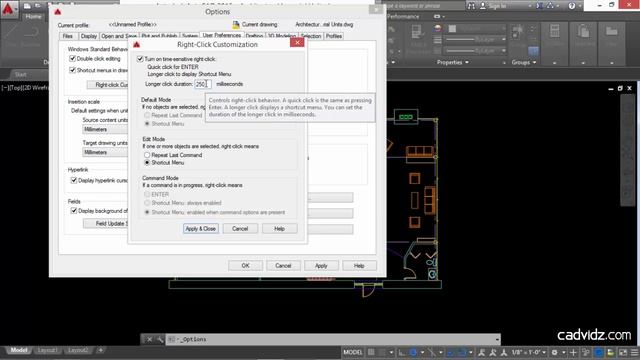Click Cancel in Right-Click Customization dialog
Image resolution: width=640 pixels, height=360 pixels.
[240, 229]
